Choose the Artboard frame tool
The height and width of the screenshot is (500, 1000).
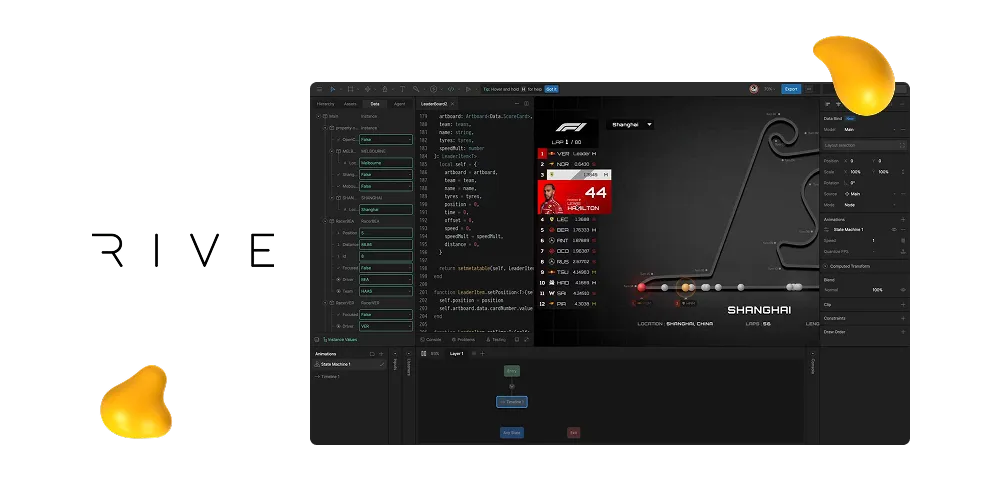point(350,89)
